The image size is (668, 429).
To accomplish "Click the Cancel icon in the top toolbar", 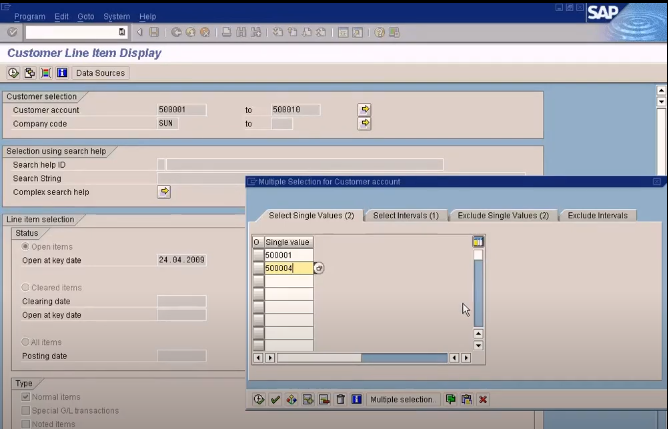I will coord(205,32).
